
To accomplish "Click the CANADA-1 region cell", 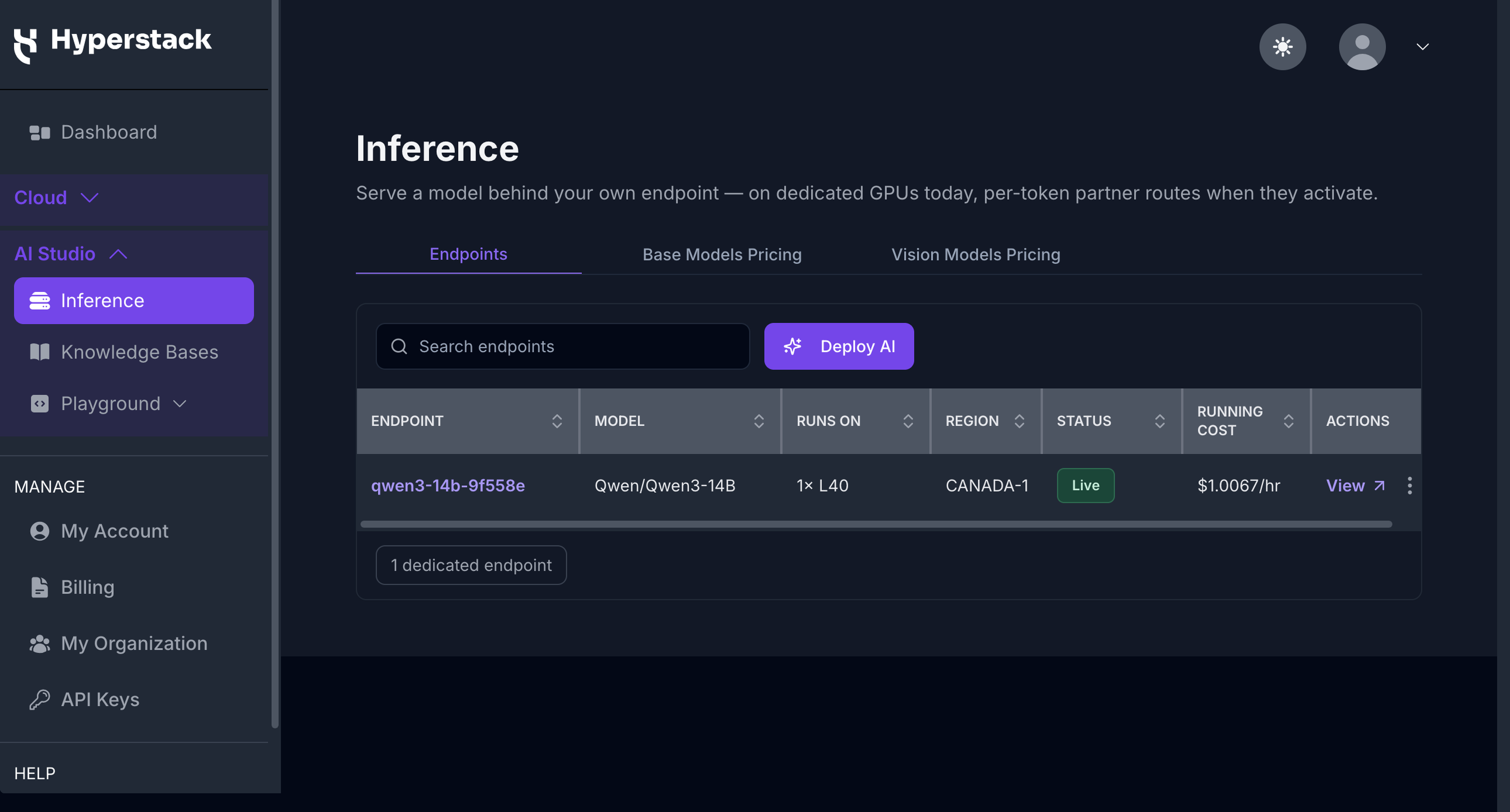I will pos(987,486).
